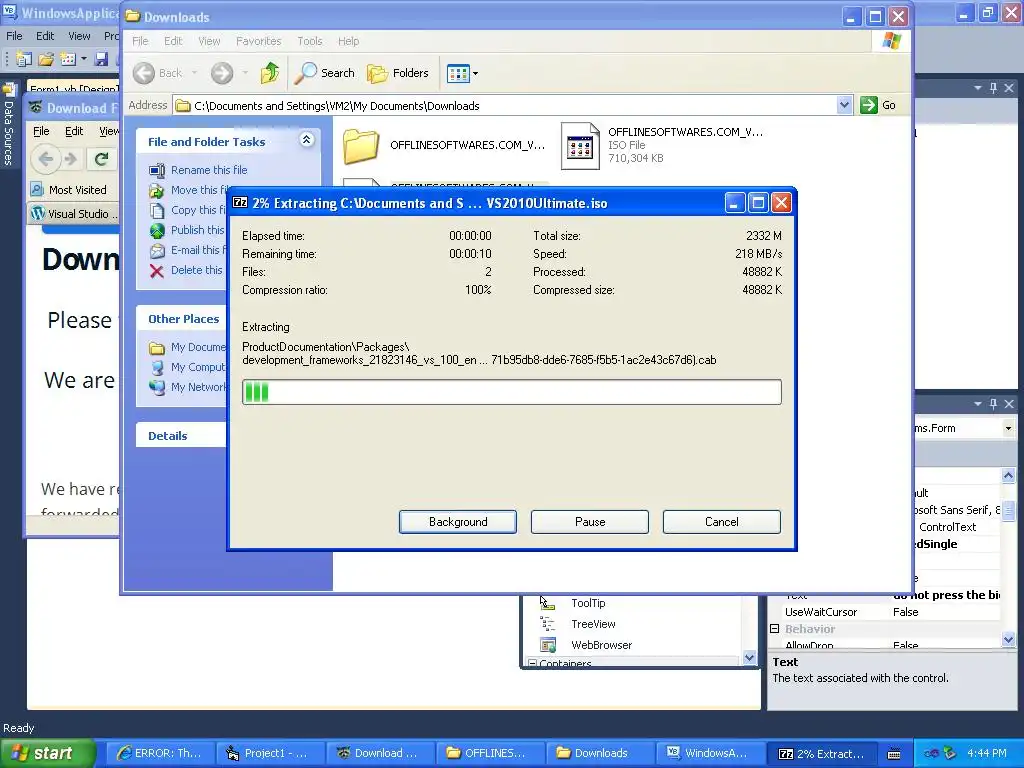Switch to Project1 taskbar item
The height and width of the screenshot is (768, 1024).
pyautogui.click(x=270, y=753)
